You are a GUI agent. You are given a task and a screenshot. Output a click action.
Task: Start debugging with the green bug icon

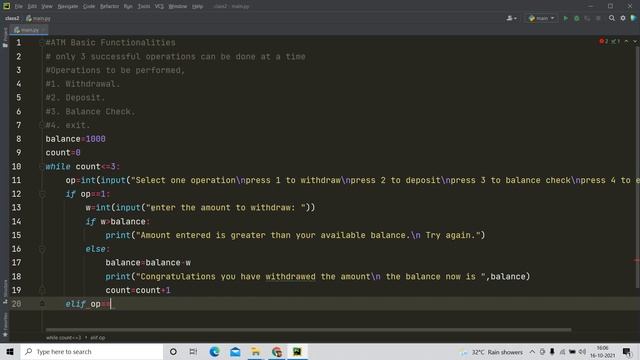[576, 18]
